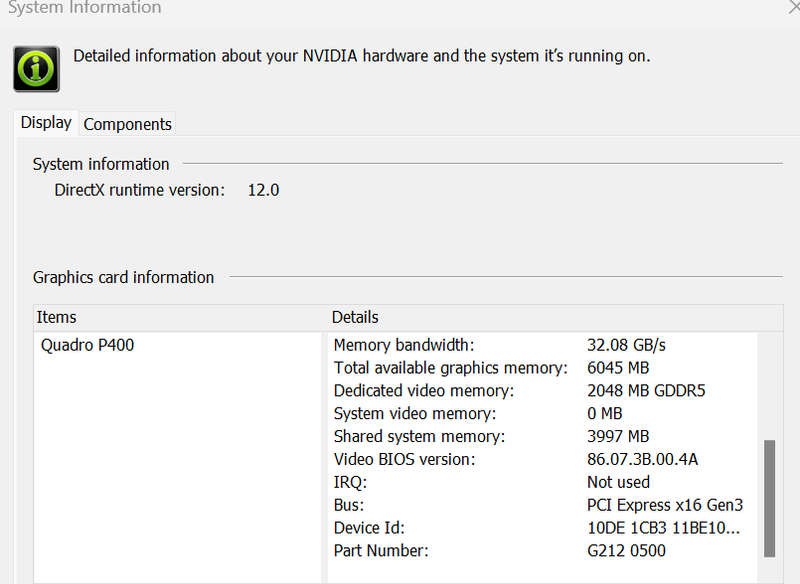This screenshot has height=584, width=800.
Task: Click the Total available graphics memory: label
Action: click(451, 368)
